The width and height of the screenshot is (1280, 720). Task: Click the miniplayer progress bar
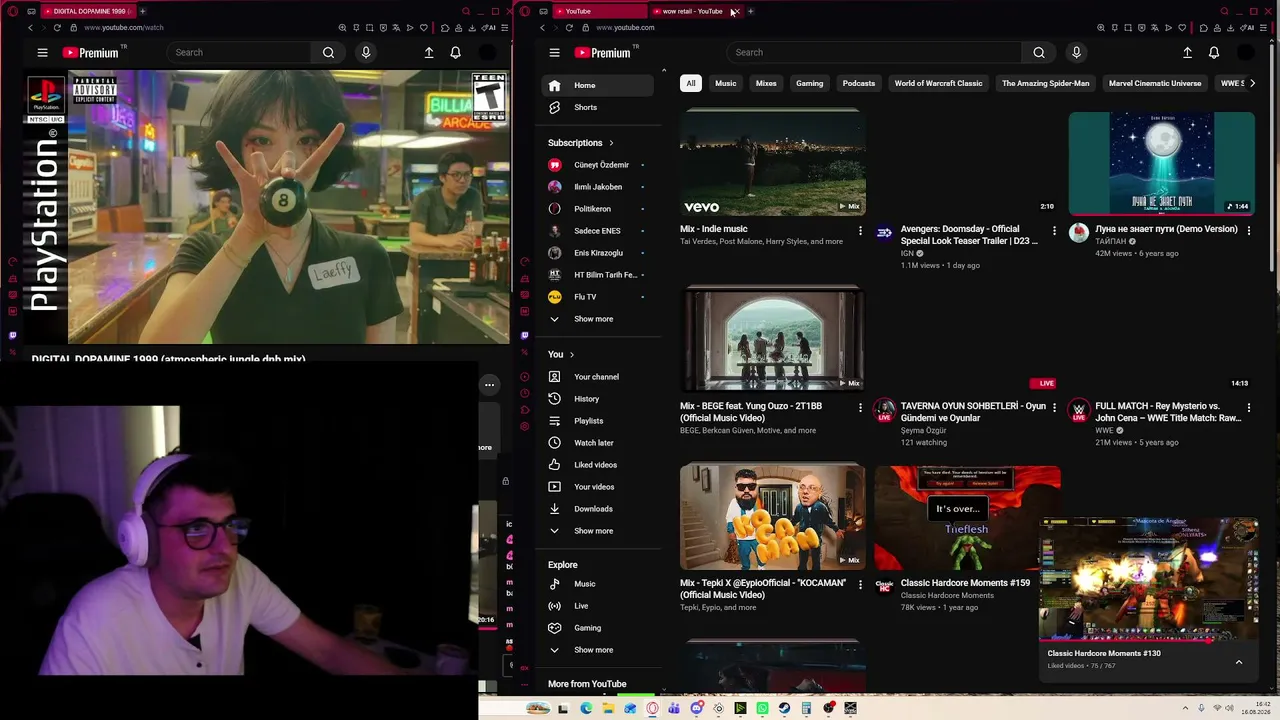tap(1149, 641)
